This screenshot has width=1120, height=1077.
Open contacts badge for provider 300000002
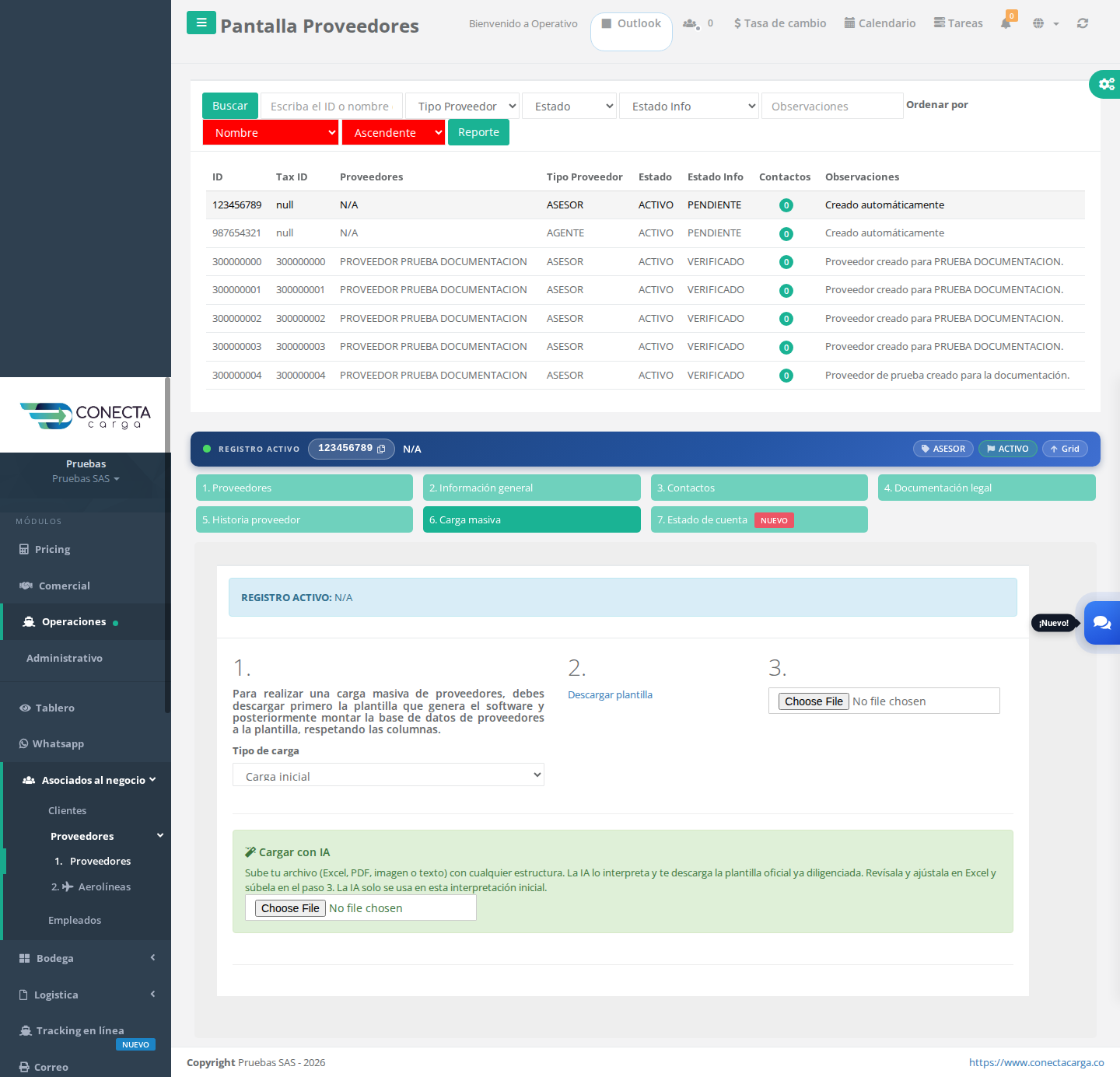click(786, 319)
